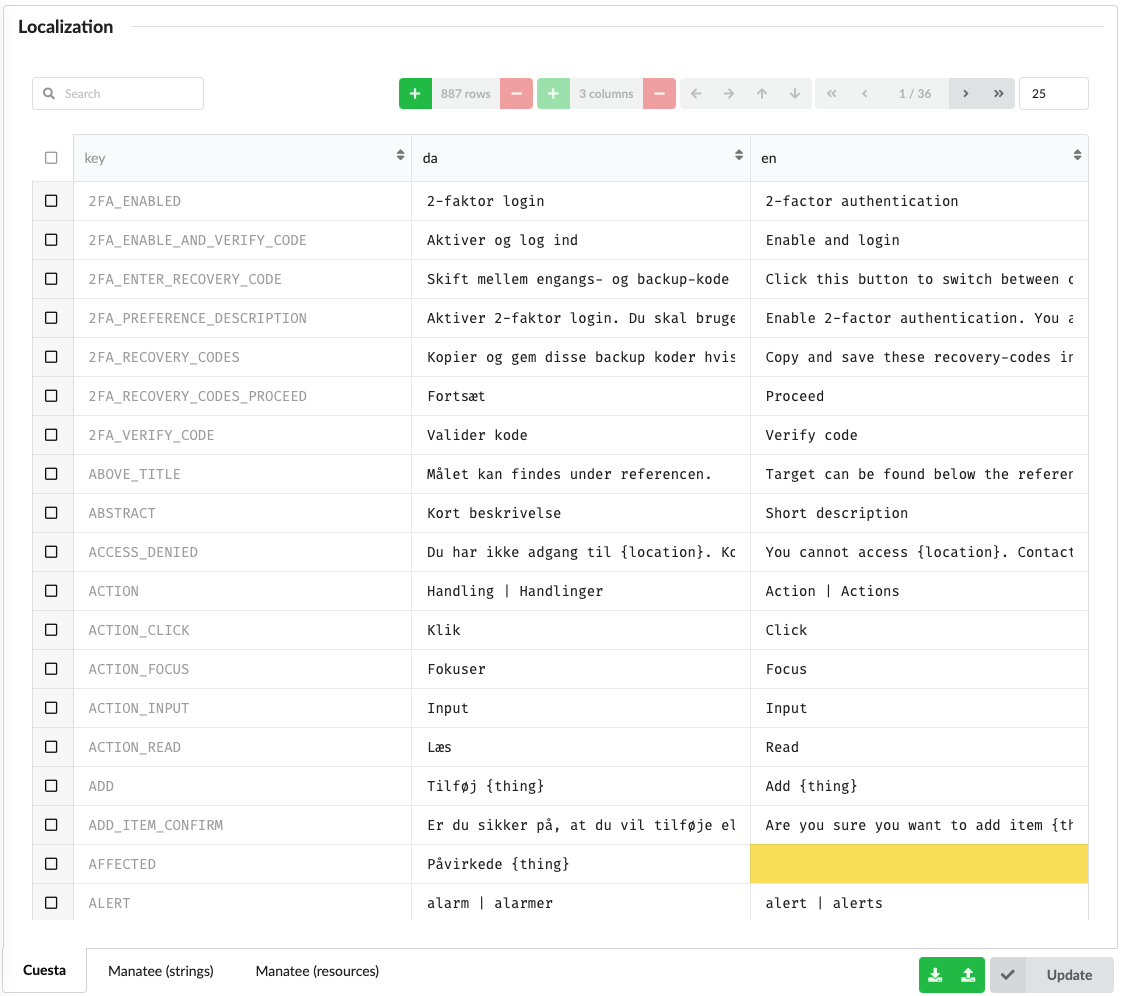The image size is (1122, 996).
Task: Check the ACTION_CLICK row checkbox
Action: 51,630
